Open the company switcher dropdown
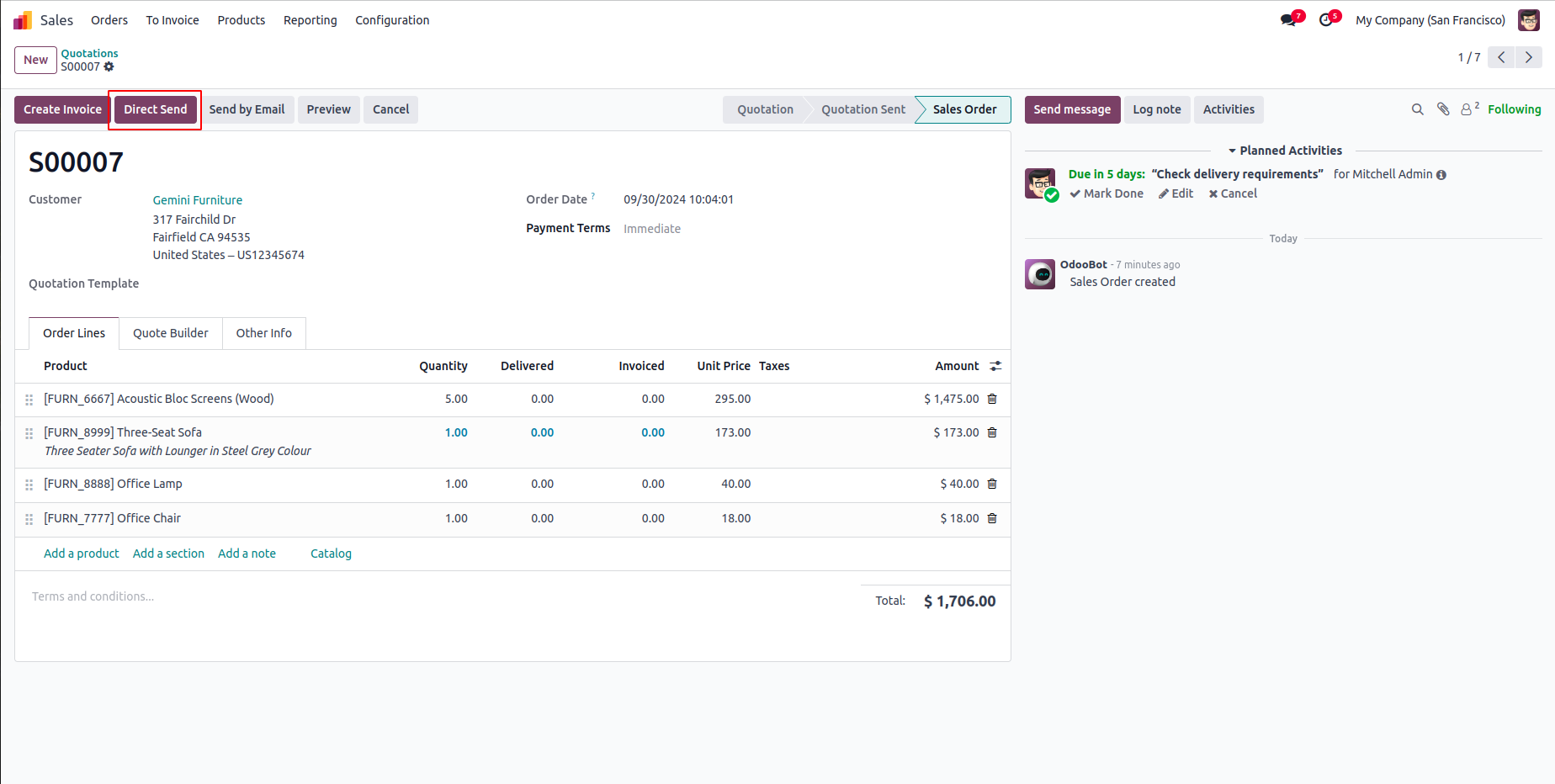1555x784 pixels. 1430,20
